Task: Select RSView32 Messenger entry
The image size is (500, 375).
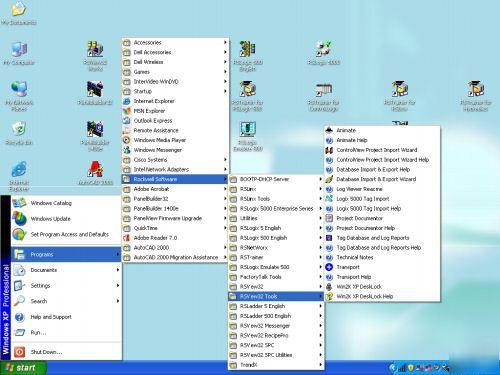Action: pyautogui.click(x=276, y=326)
